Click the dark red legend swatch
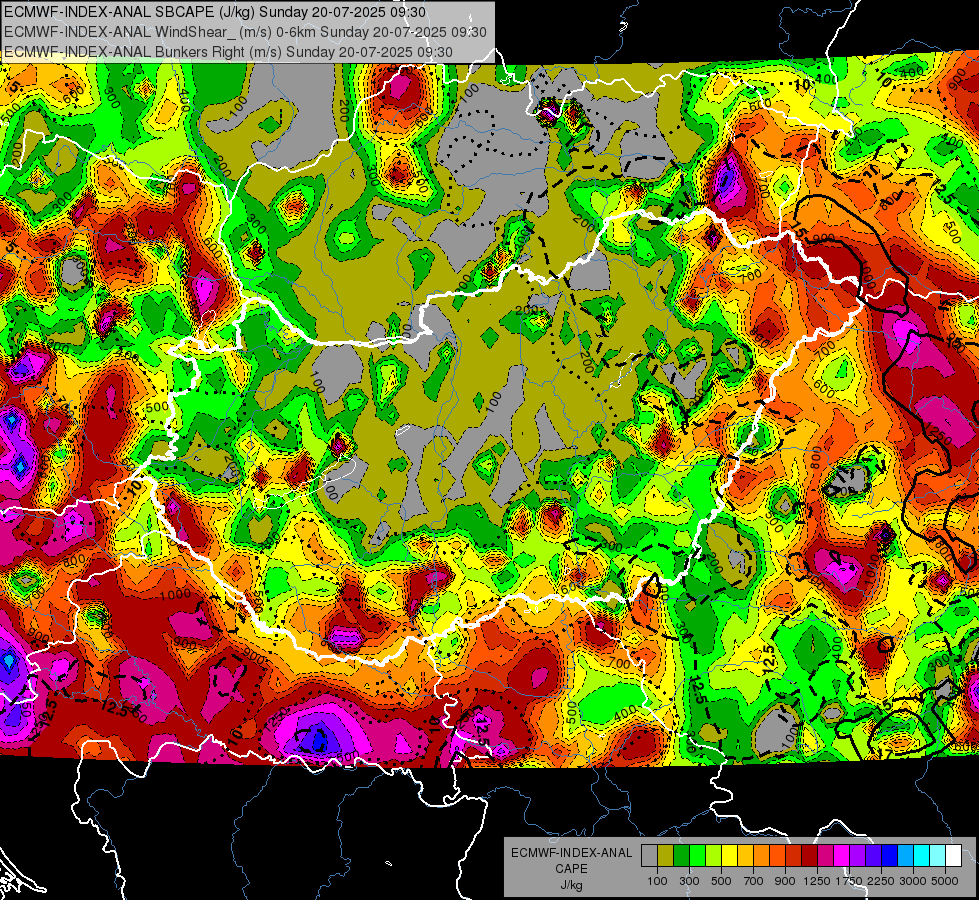The width and height of the screenshot is (979, 900). coord(809,856)
